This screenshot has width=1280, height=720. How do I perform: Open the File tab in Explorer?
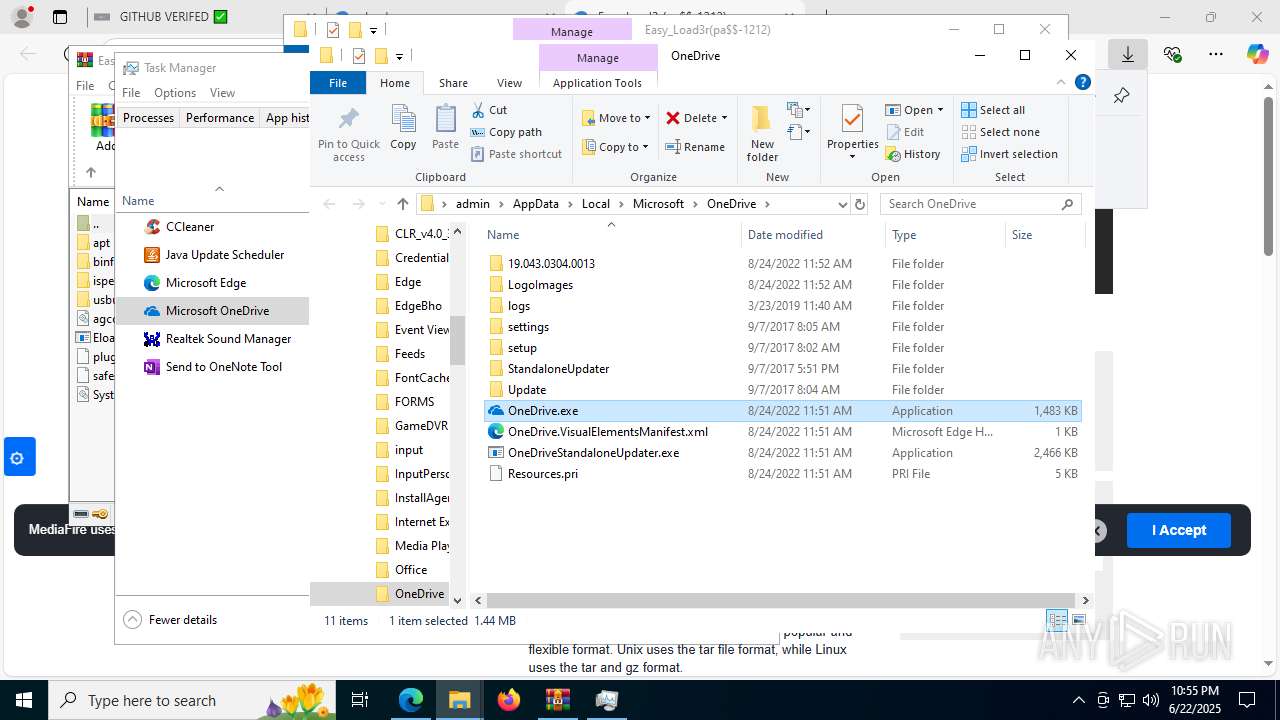[338, 83]
